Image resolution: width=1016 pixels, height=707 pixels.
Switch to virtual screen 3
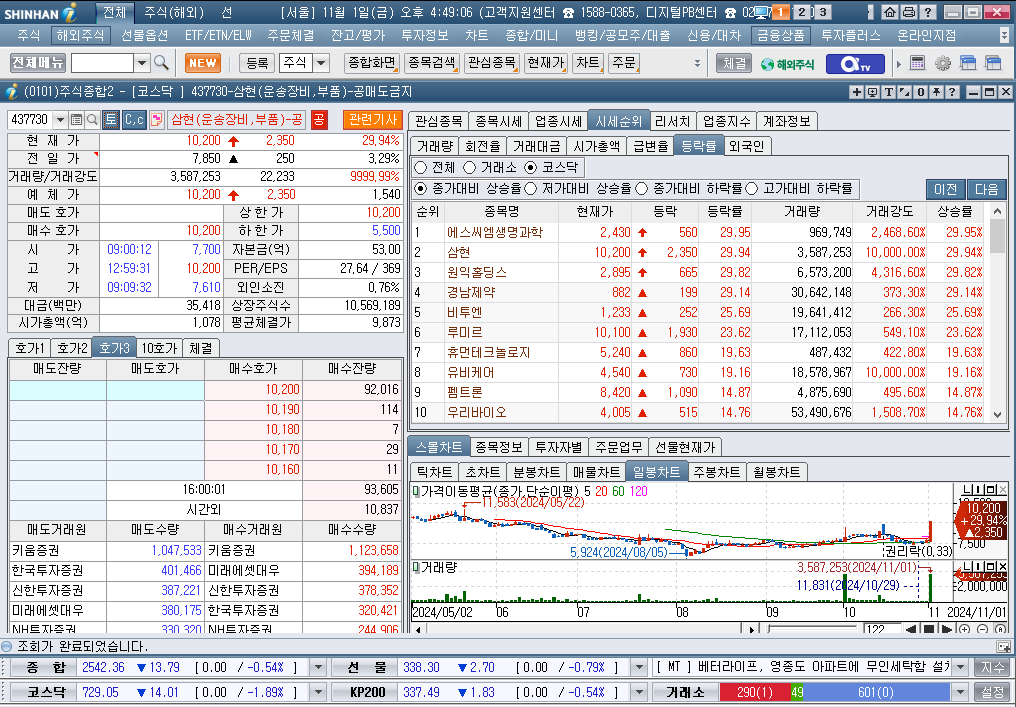[822, 12]
